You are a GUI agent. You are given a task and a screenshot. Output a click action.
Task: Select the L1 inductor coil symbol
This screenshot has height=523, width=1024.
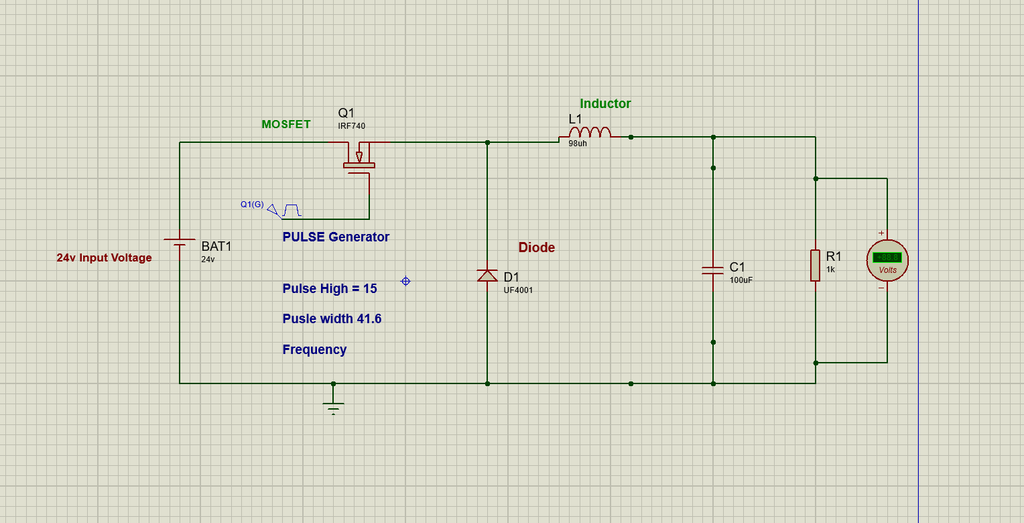click(x=588, y=133)
